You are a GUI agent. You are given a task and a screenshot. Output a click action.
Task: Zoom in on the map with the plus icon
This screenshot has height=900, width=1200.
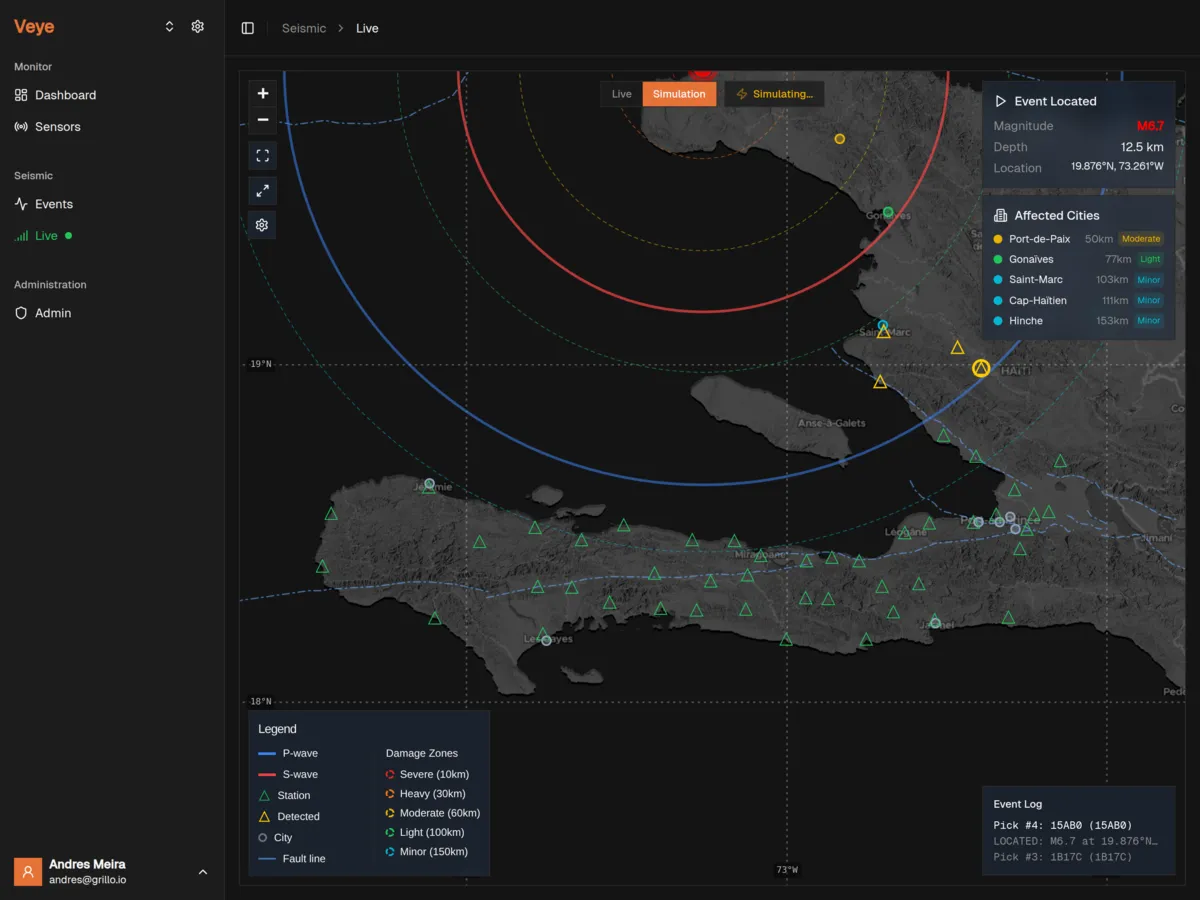click(x=262, y=93)
